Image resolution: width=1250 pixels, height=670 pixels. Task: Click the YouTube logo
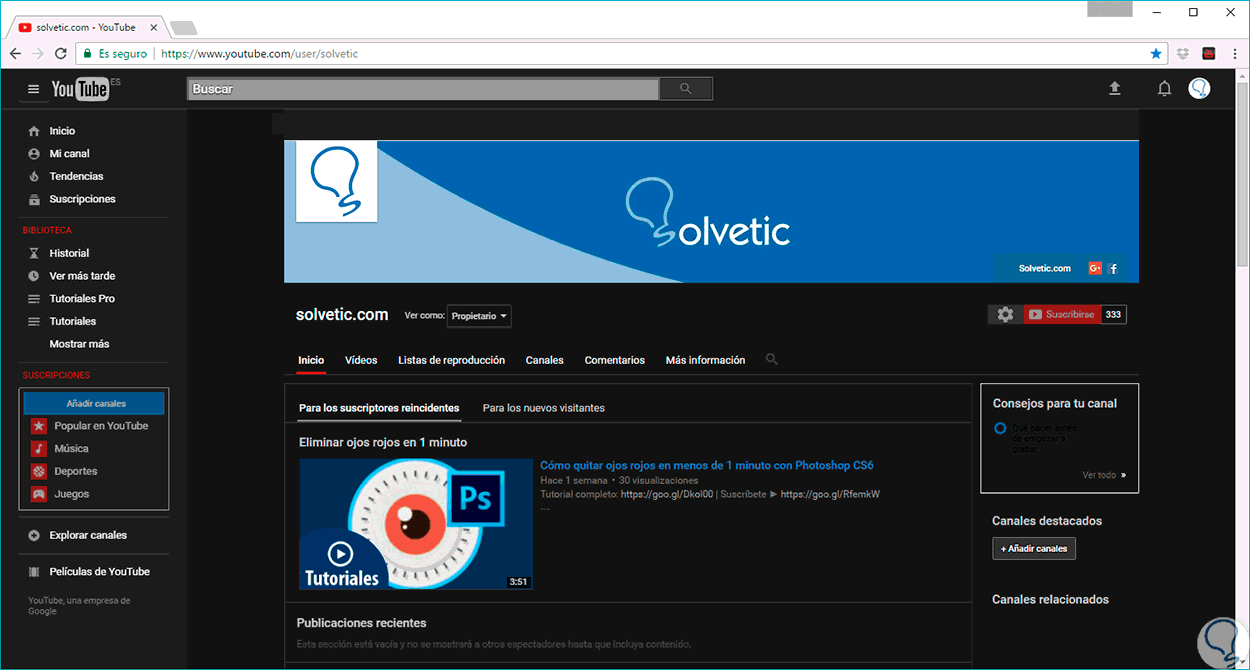[80, 89]
